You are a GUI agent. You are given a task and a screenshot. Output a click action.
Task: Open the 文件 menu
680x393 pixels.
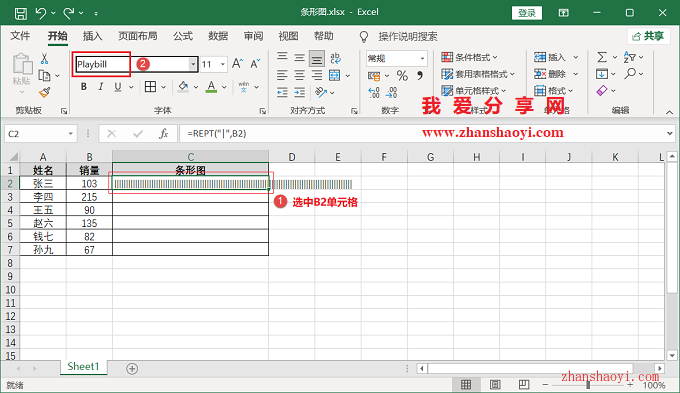pos(20,36)
